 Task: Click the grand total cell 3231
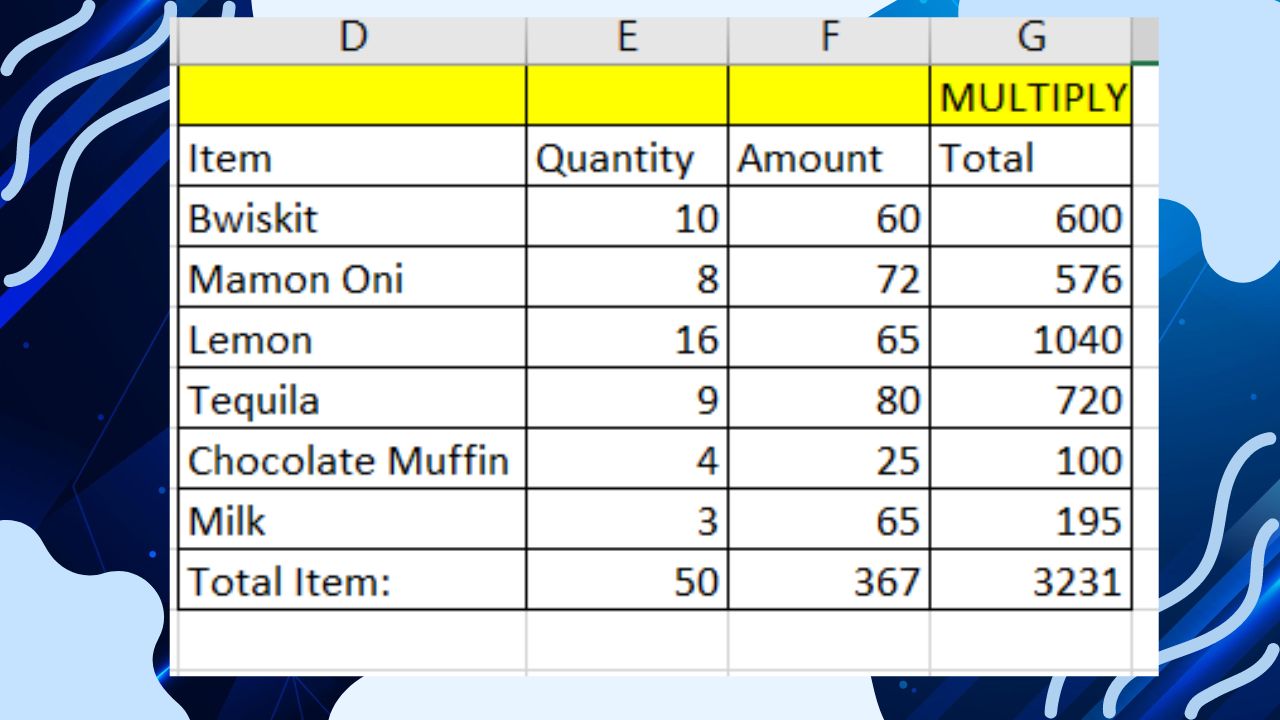1031,581
